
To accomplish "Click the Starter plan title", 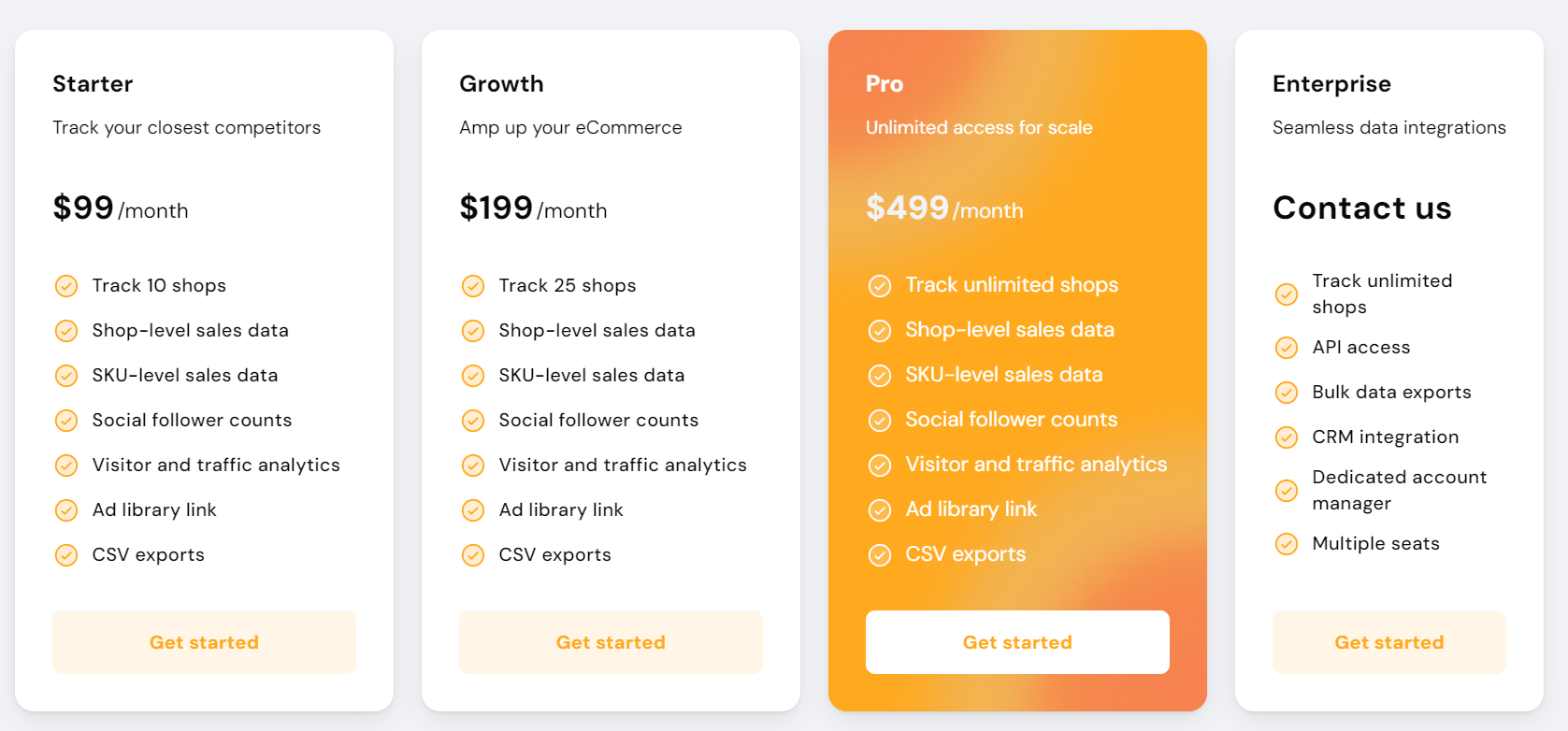I will tap(93, 83).
